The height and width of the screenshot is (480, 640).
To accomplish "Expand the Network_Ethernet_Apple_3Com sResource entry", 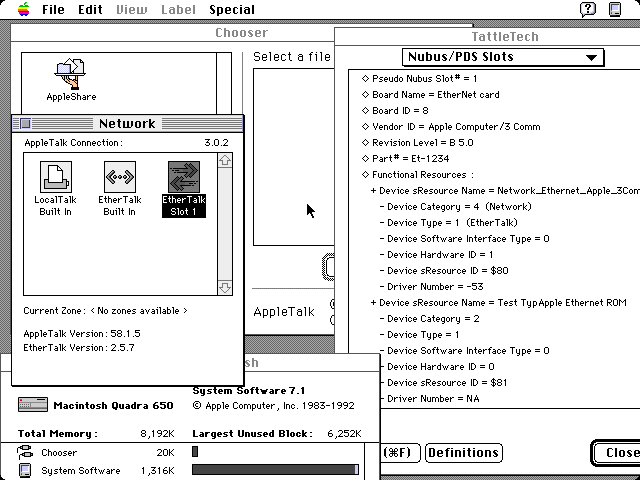I will tap(373, 190).
